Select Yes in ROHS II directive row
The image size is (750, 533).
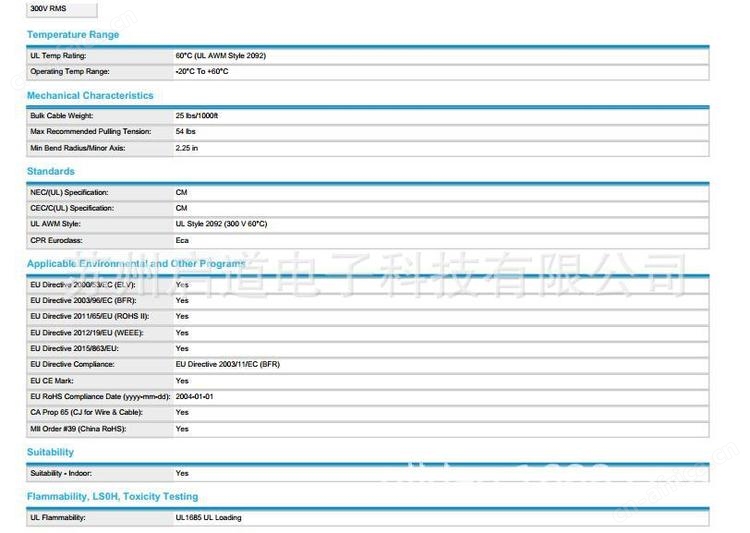(x=182, y=316)
